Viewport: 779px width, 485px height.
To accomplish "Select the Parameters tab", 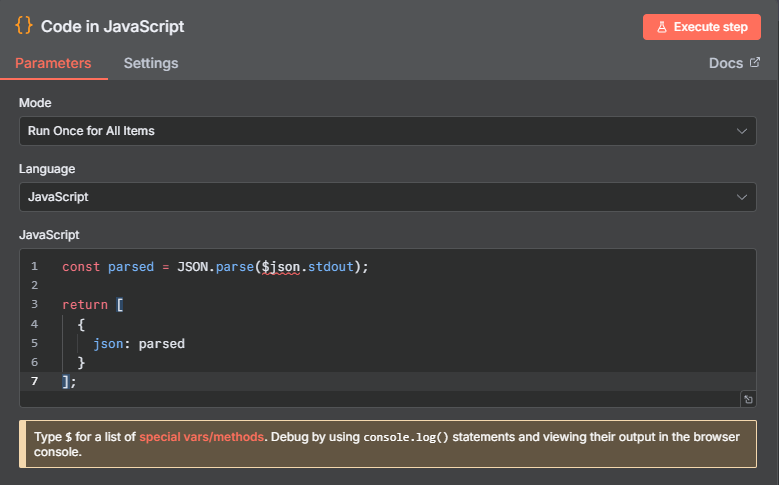I will click(53, 63).
